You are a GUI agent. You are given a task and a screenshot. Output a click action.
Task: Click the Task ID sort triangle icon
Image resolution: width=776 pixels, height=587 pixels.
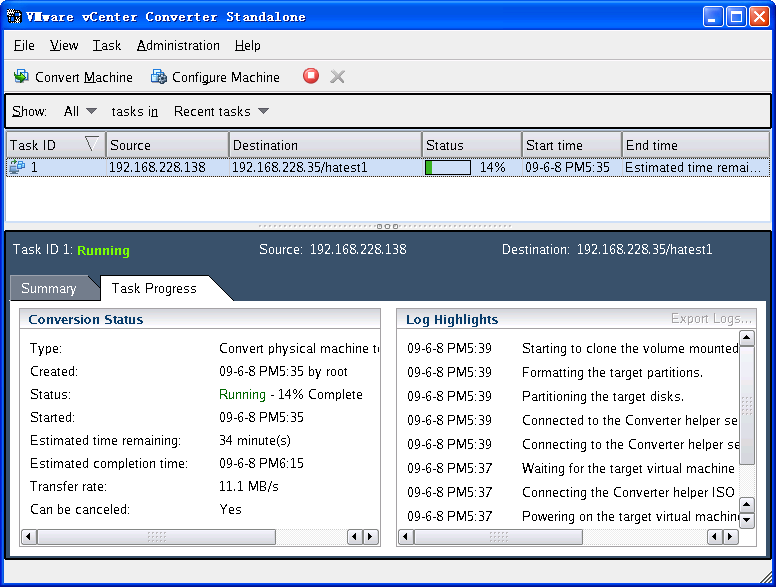tap(92, 145)
